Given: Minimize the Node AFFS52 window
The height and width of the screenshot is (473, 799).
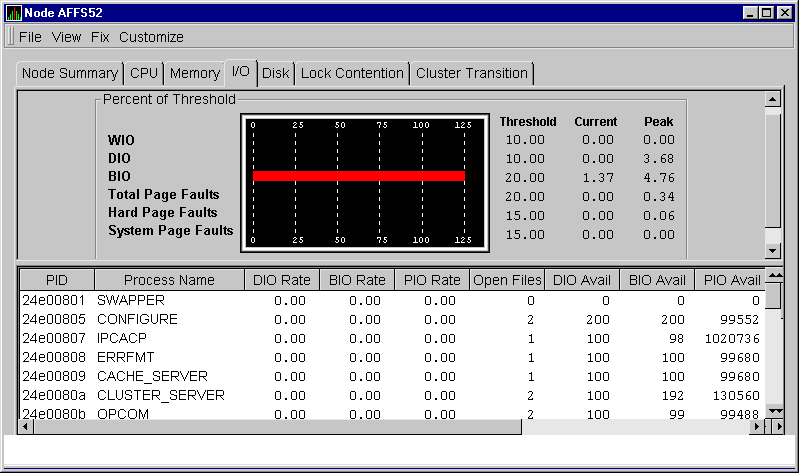Looking at the screenshot, I should click(750, 13).
